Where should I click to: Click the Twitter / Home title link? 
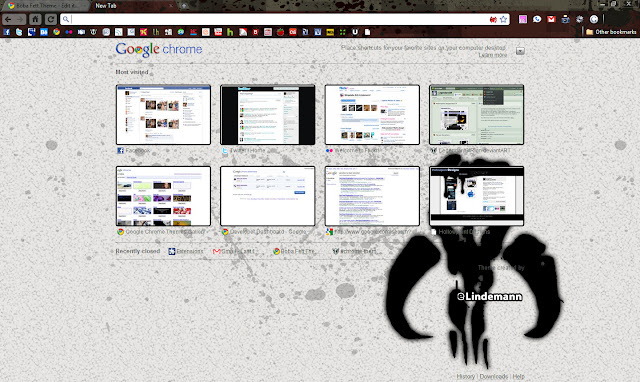pos(247,151)
